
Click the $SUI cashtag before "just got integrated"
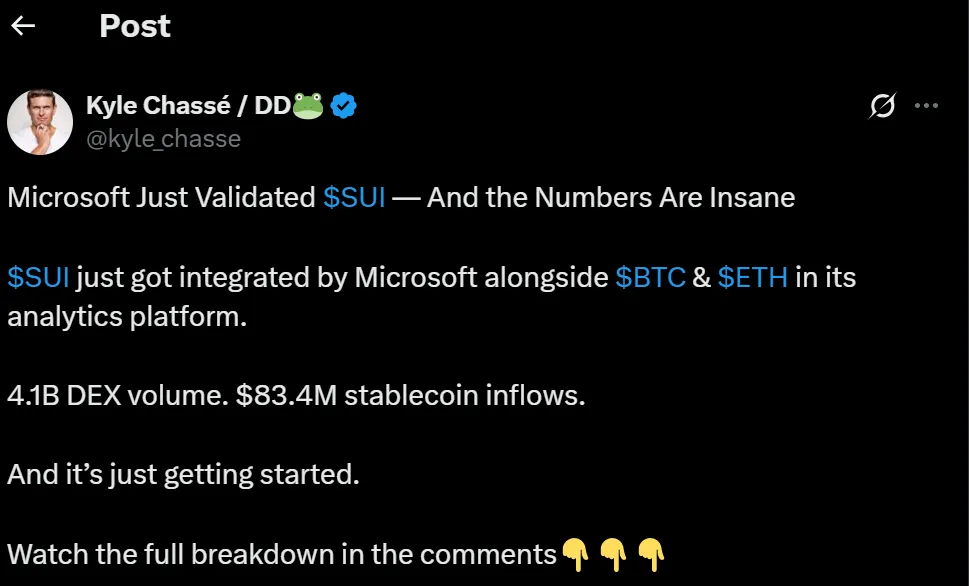click(x=39, y=277)
